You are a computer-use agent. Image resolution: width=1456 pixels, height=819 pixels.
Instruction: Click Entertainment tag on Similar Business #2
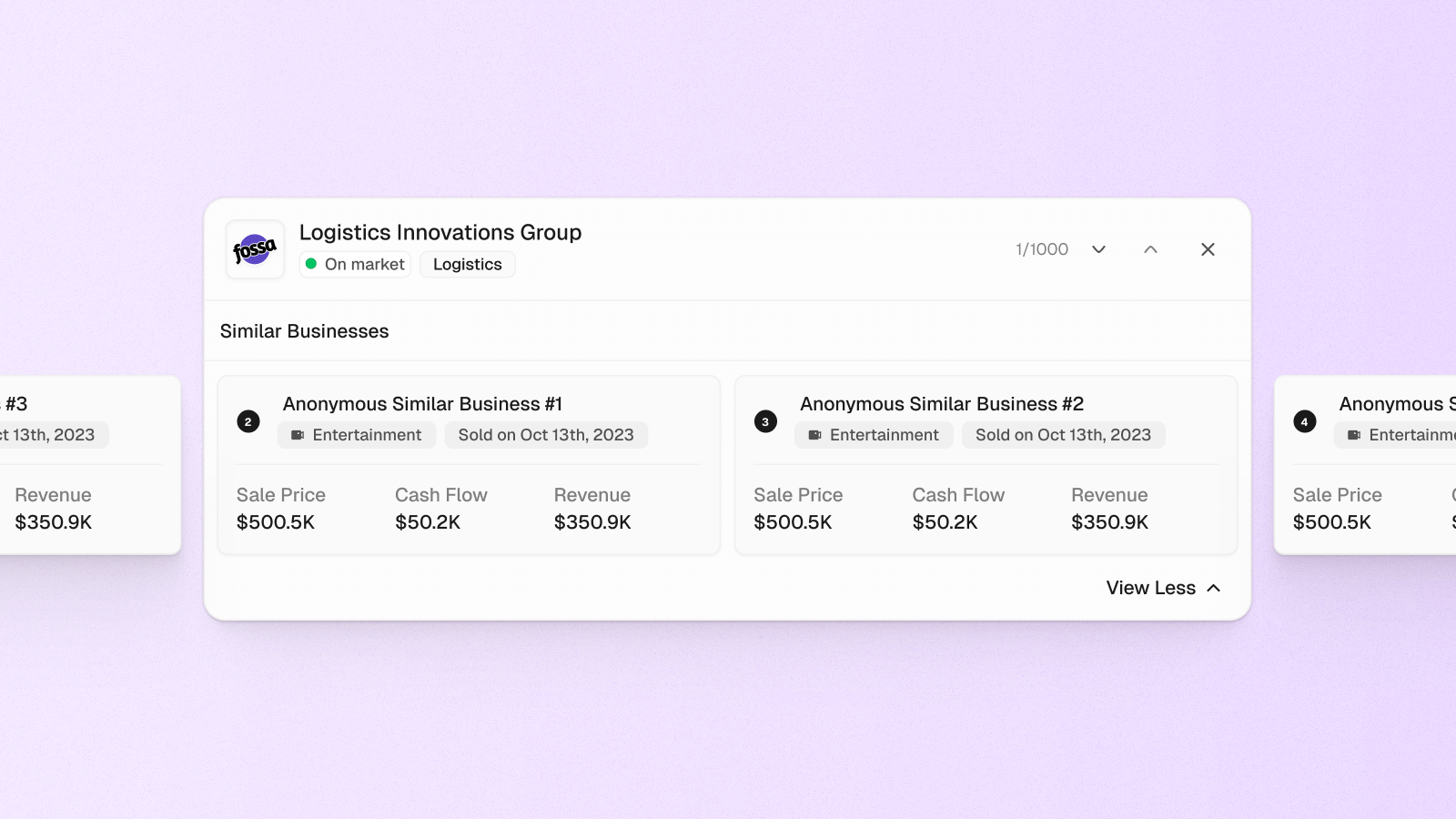pyautogui.click(x=874, y=435)
